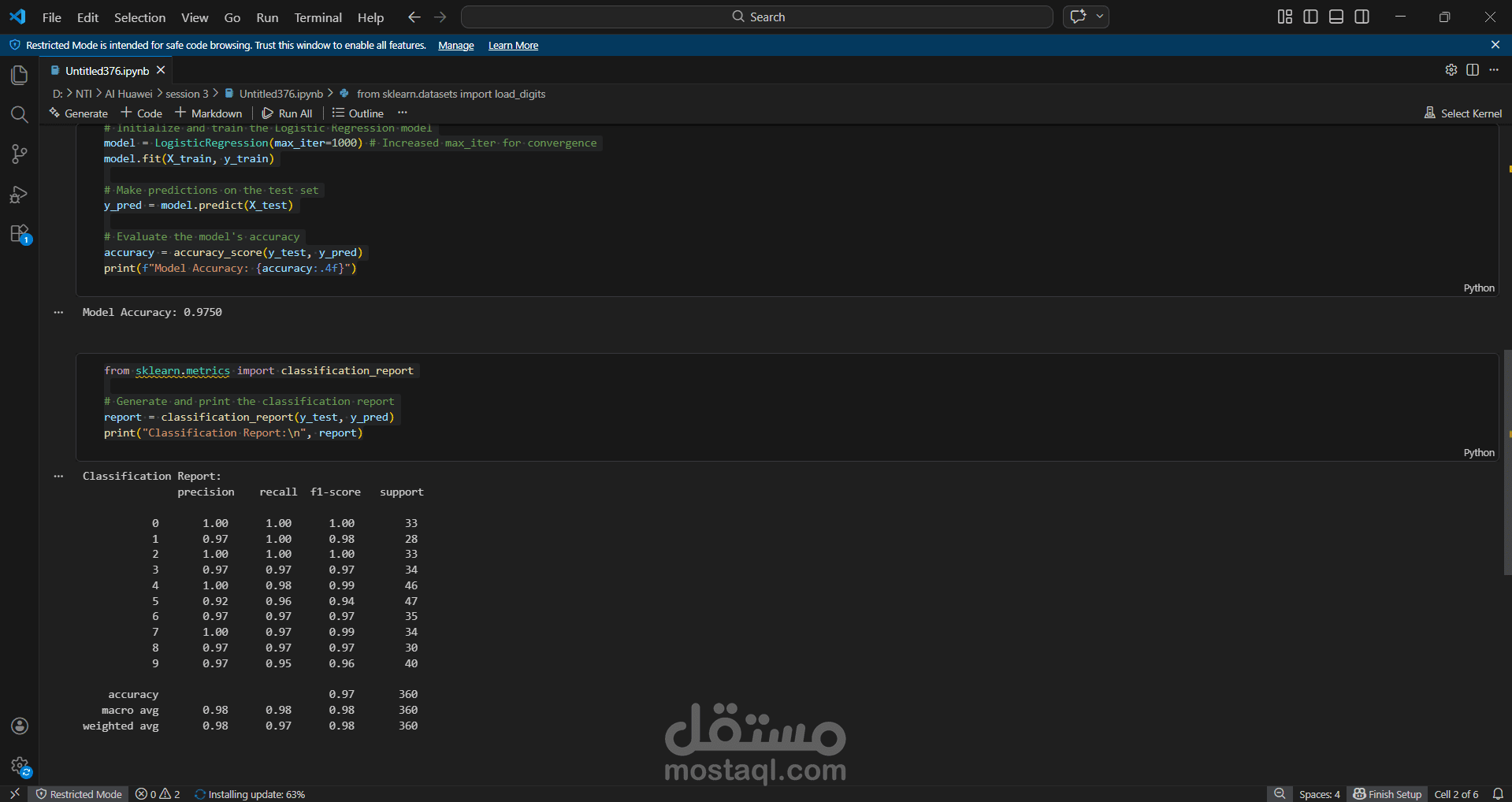Viewport: 1512px width, 802px height.
Task: Run All notebook cells
Action: point(288,113)
